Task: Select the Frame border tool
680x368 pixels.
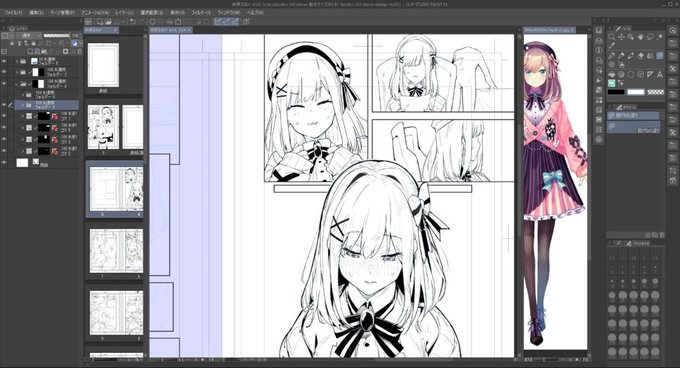Action: point(641,74)
